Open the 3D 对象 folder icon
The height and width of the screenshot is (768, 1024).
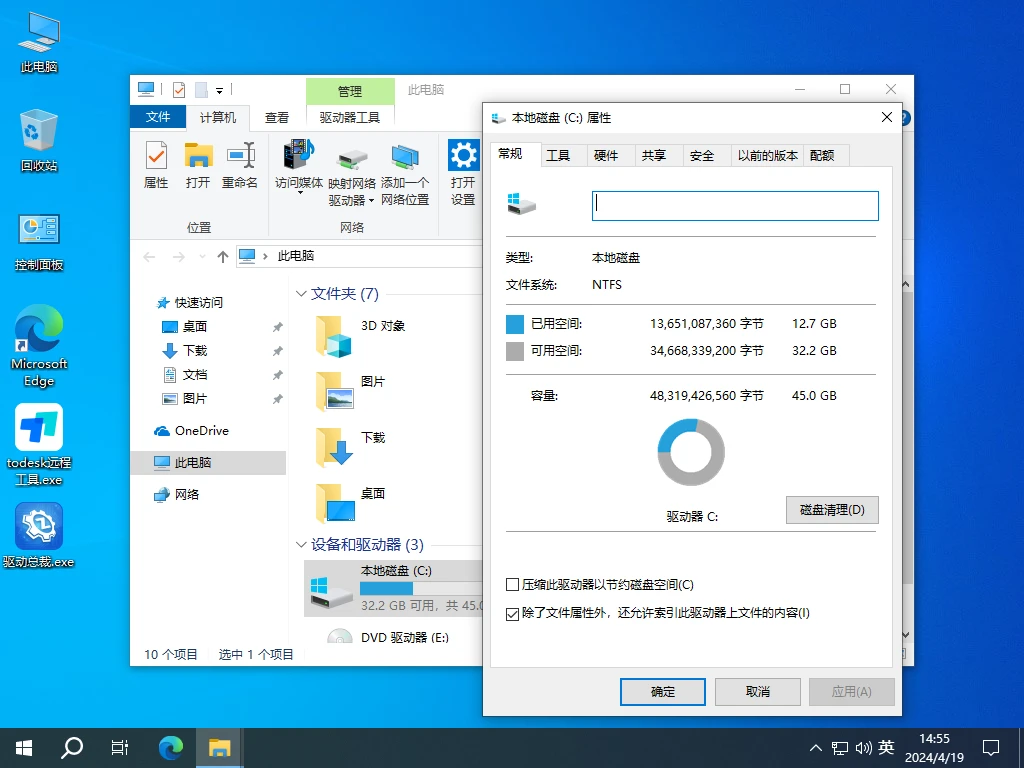tap(335, 336)
